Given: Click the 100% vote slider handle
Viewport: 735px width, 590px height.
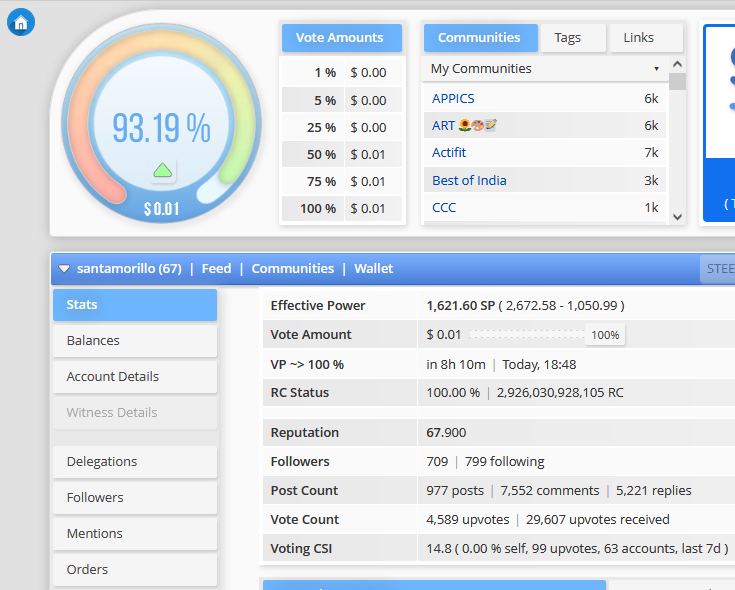Looking at the screenshot, I should tap(605, 335).
